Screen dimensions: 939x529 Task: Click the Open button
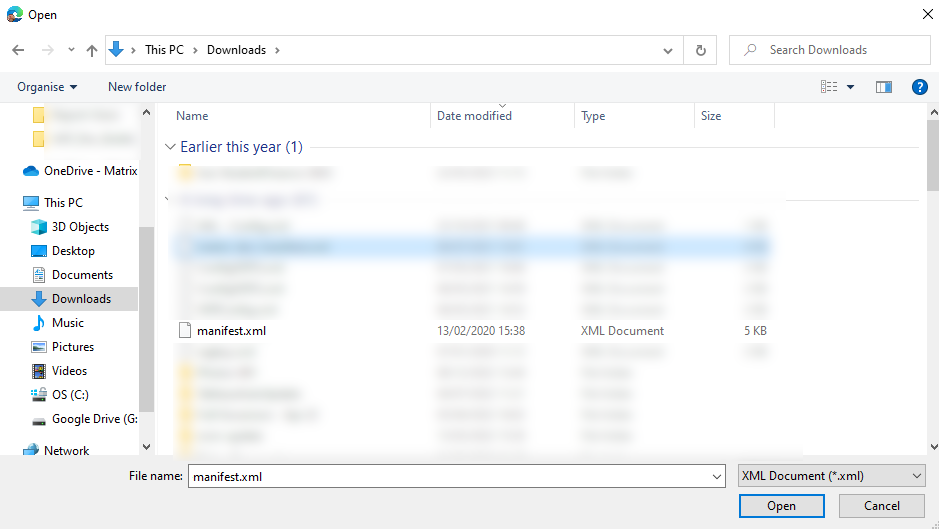click(x=781, y=506)
